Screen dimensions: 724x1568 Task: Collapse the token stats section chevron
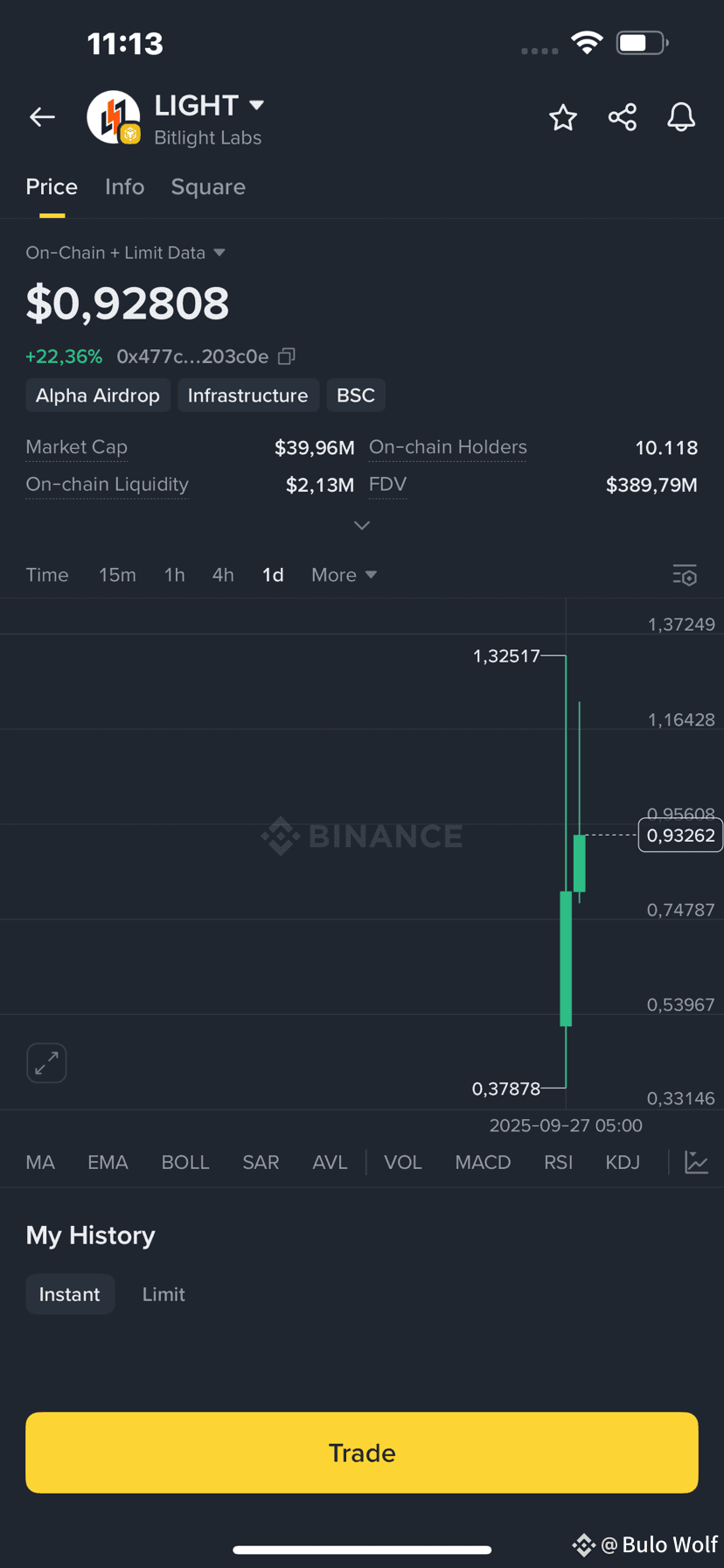(x=362, y=525)
